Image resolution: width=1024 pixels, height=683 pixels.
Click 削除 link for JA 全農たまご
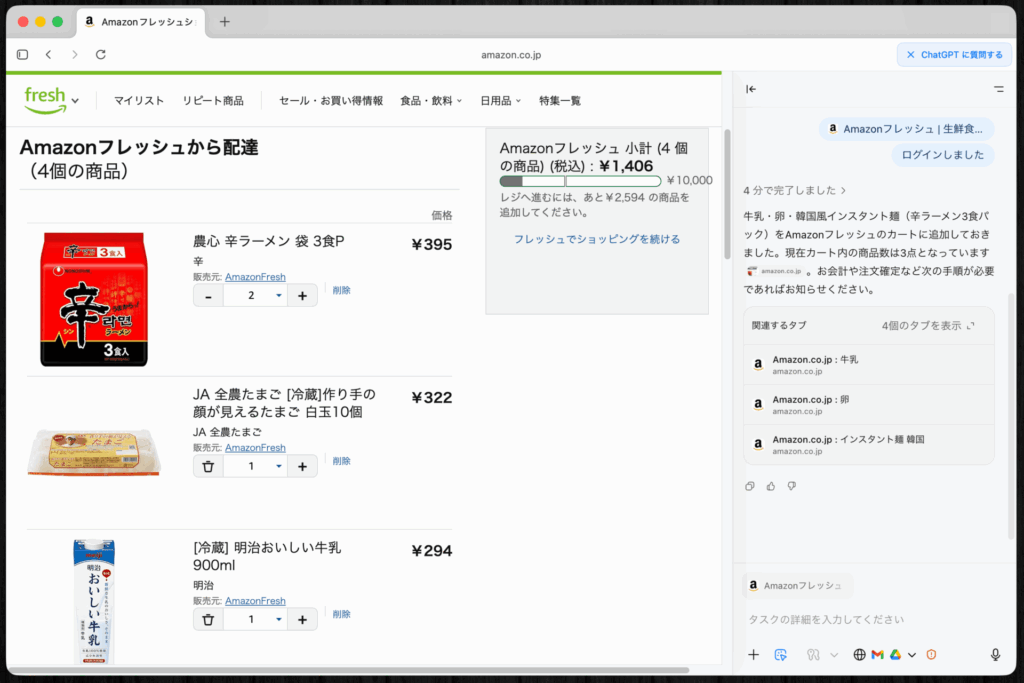(x=342, y=461)
